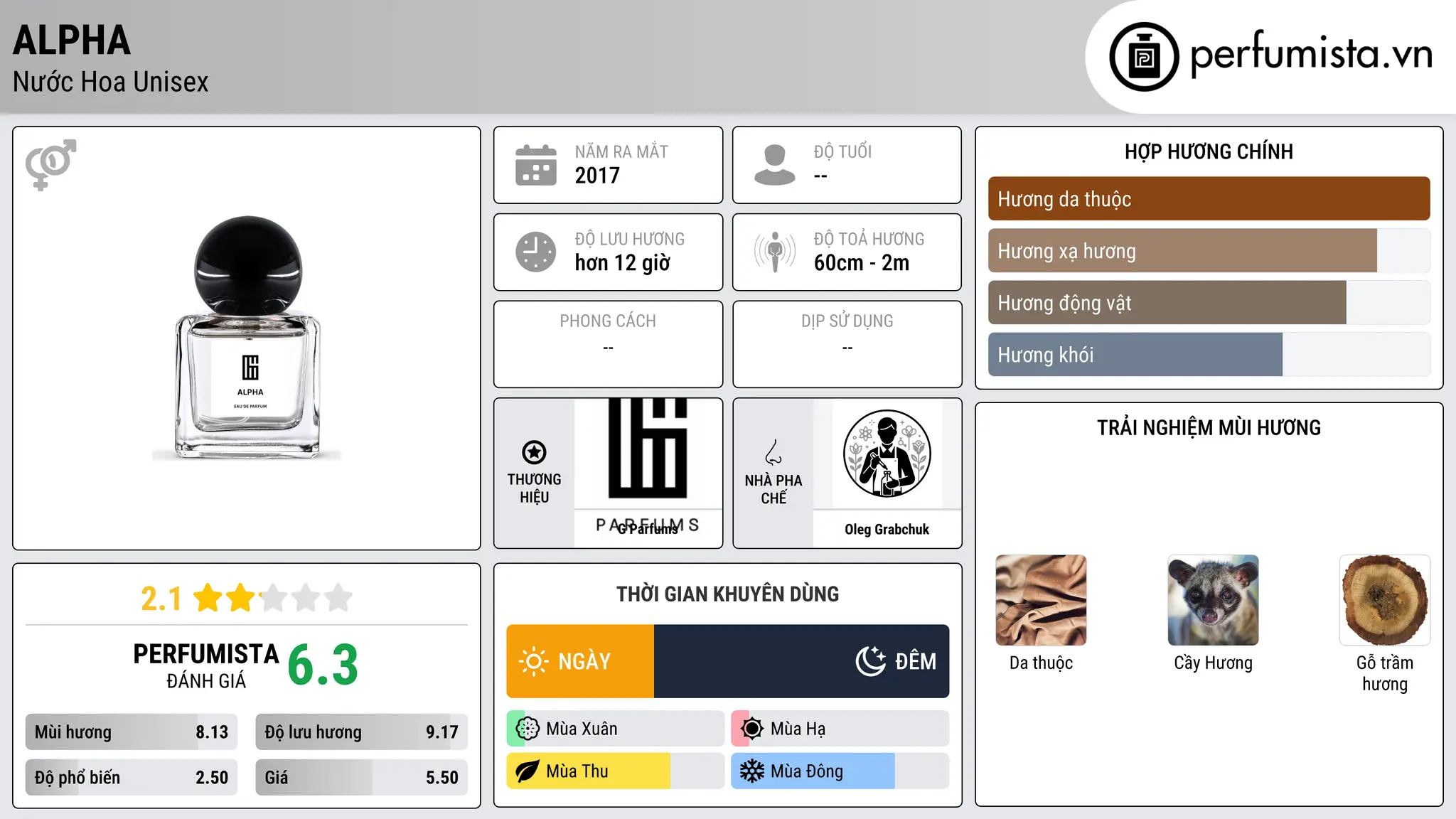Click the Da thuộc note label
Screen dimensions: 1456x819
[1041, 663]
